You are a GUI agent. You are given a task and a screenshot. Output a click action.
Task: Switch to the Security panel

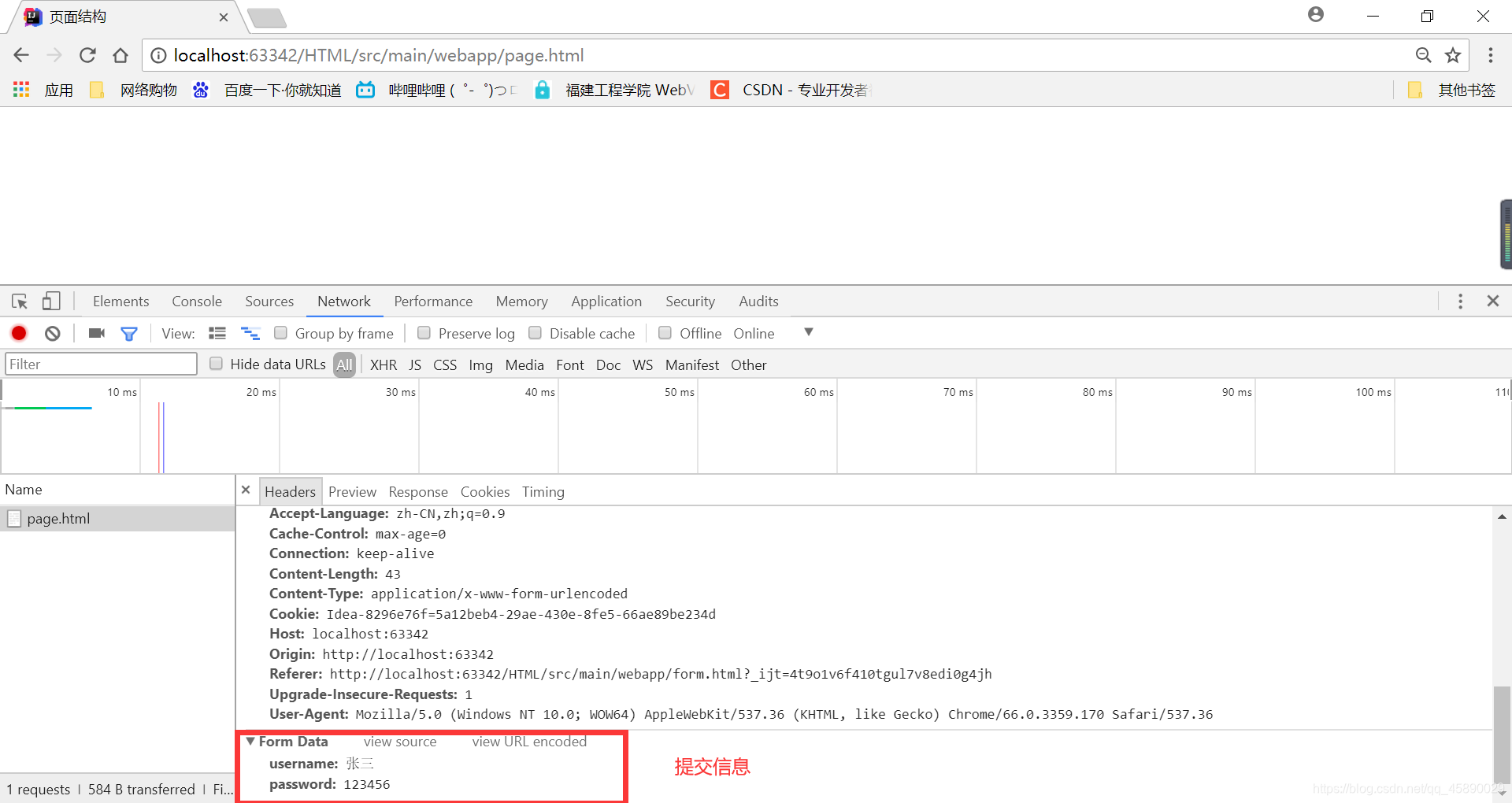[x=690, y=302]
